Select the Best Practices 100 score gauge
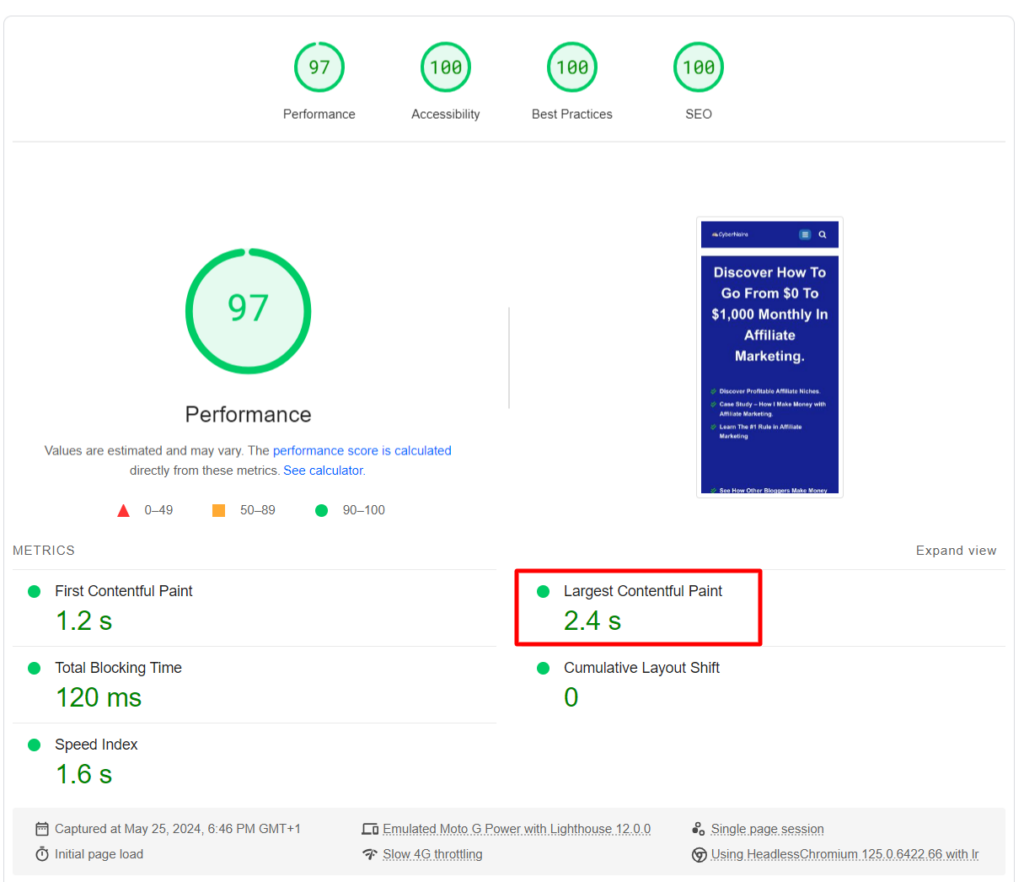1024x882 pixels. pos(571,66)
